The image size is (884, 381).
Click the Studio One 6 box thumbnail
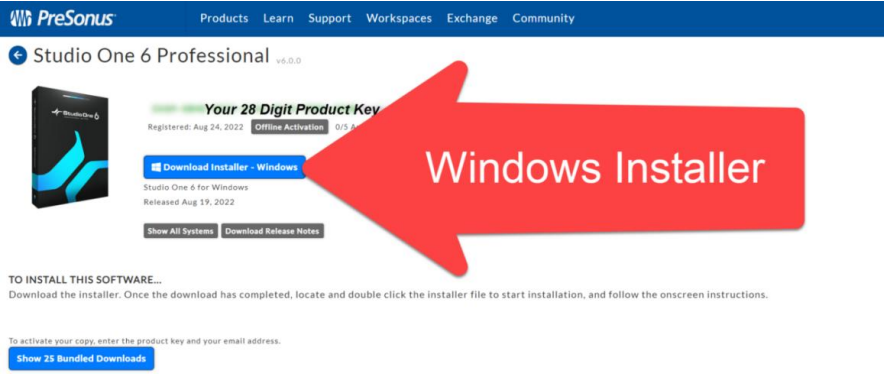70,148
